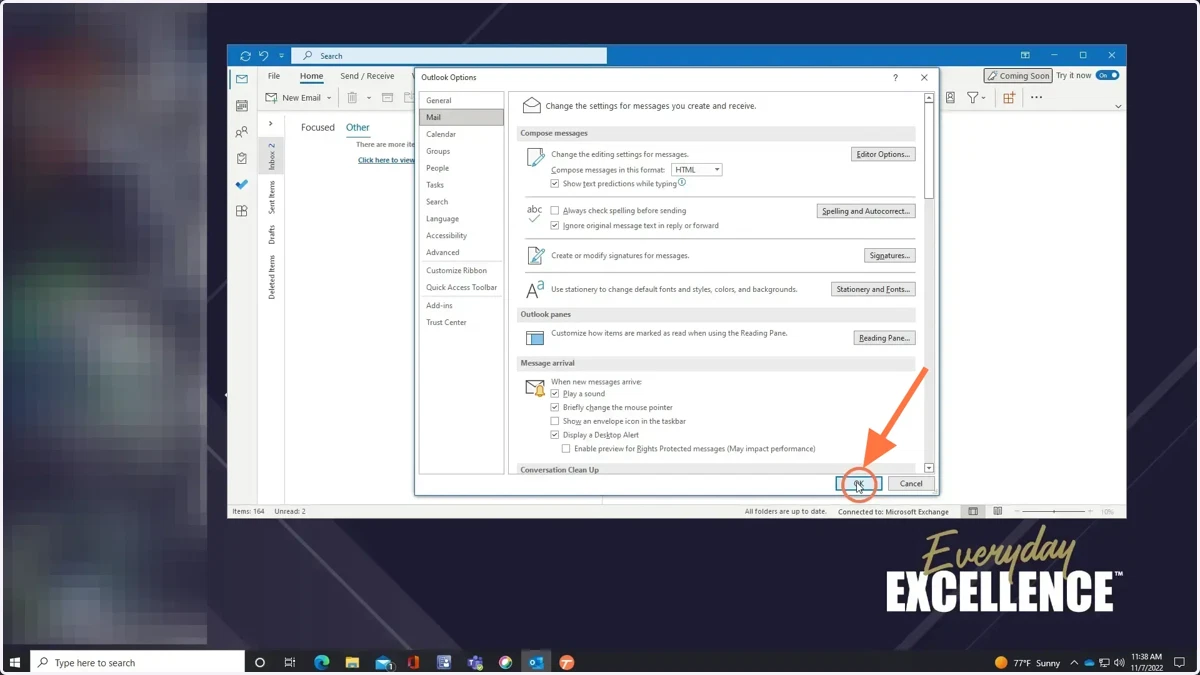Select the Home ribbon tab

click(x=312, y=76)
